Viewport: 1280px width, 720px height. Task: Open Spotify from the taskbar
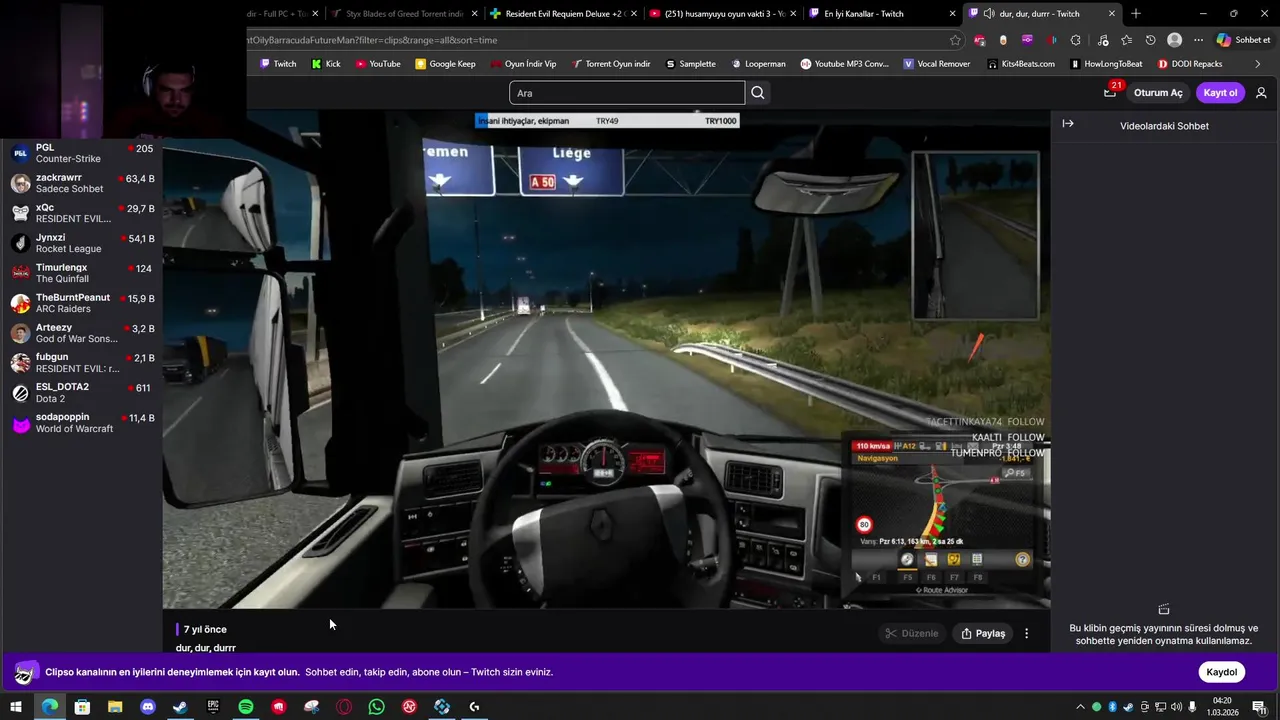(x=246, y=707)
